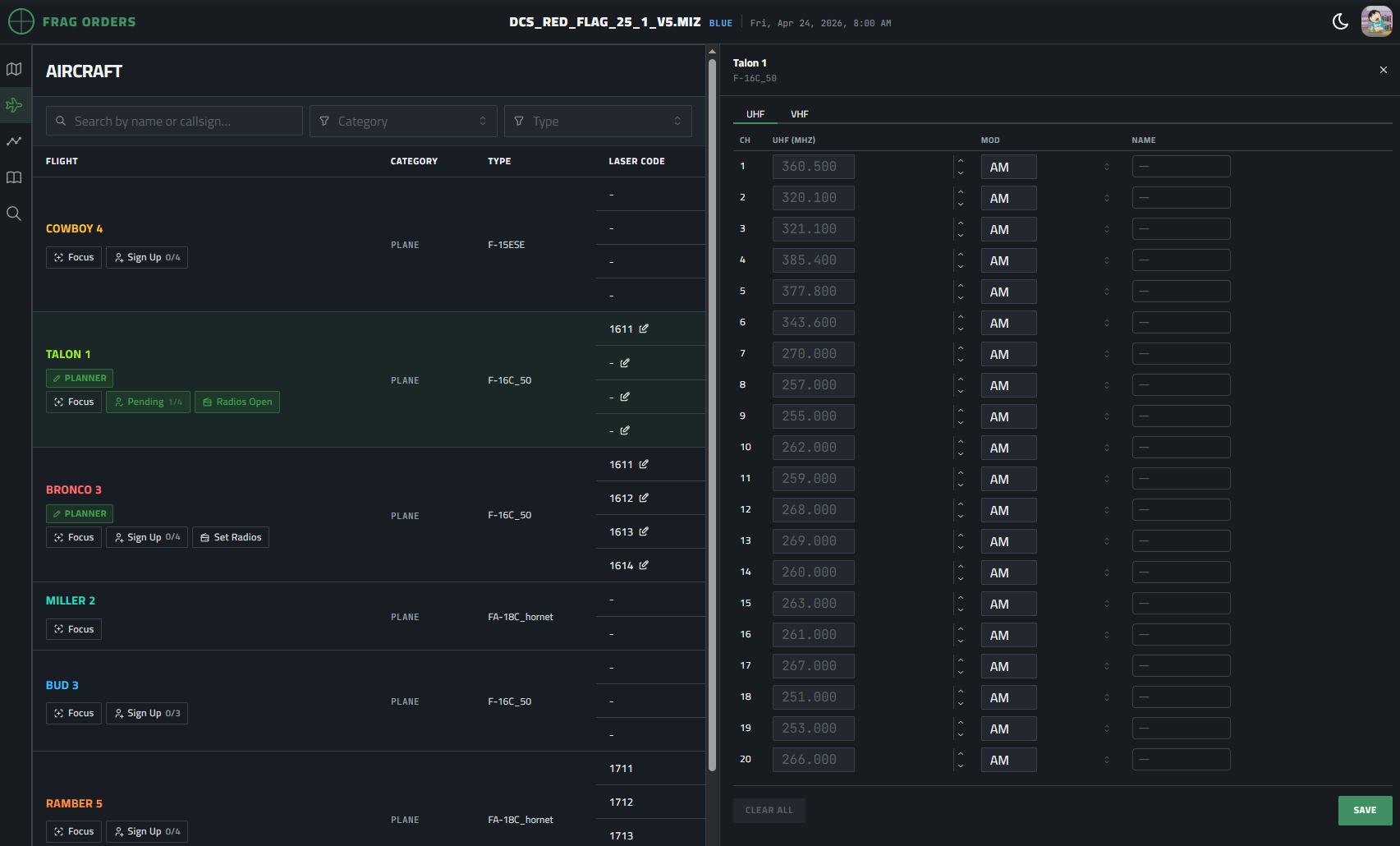Screen dimensions: 1400x846
Task: Close the Talon 1 radio panel
Action: (1384, 70)
